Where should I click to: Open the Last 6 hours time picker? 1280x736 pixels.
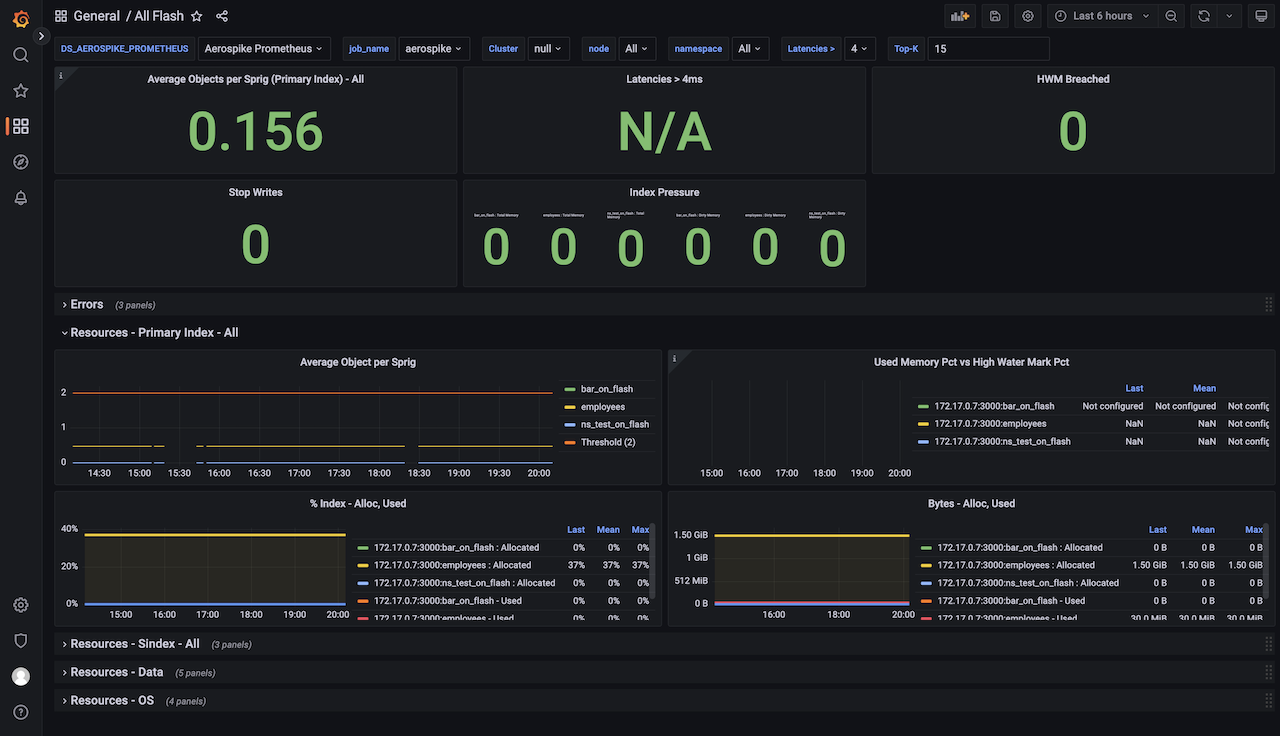[1103, 16]
